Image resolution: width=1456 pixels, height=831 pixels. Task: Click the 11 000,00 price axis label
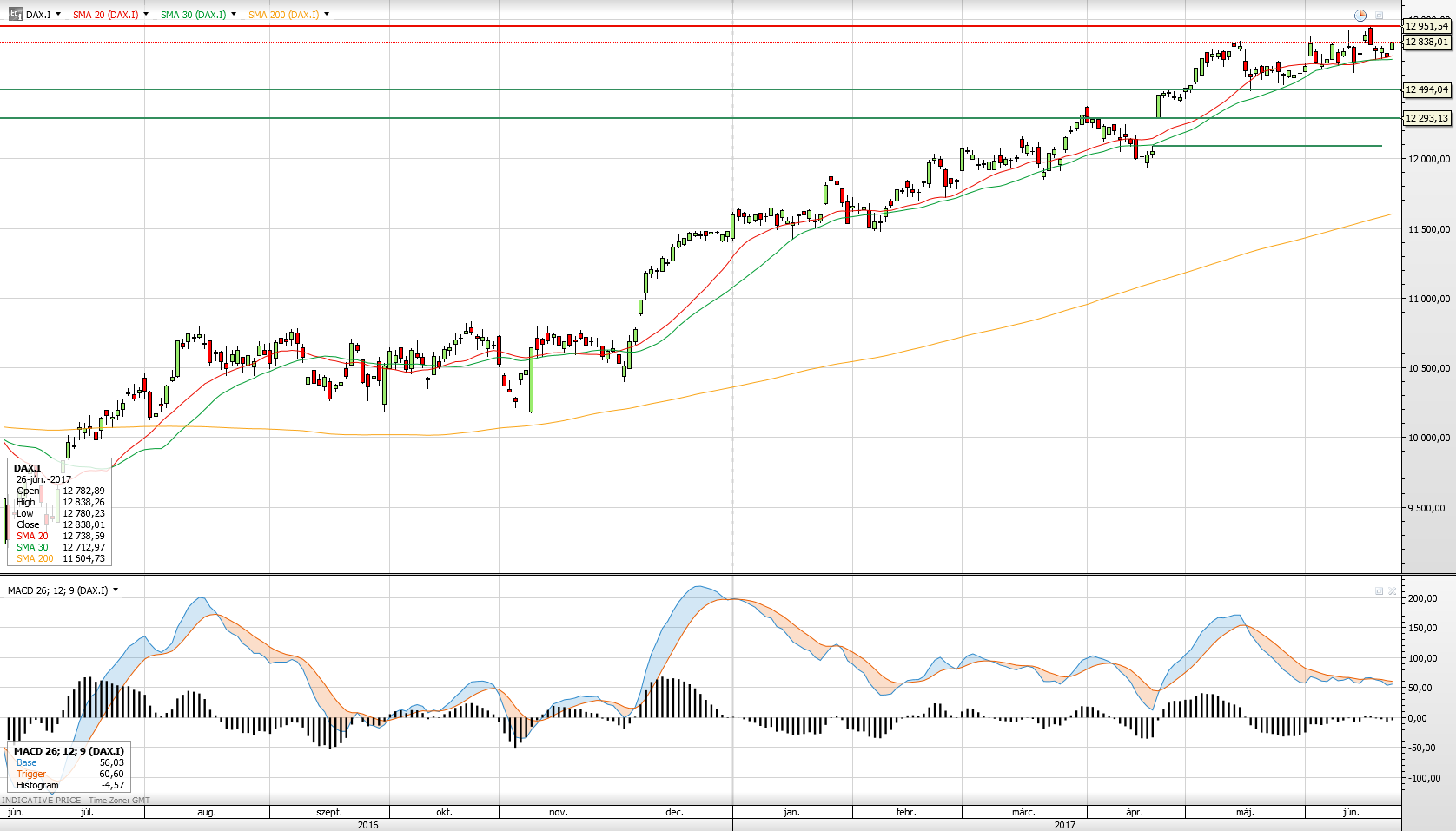[x=1429, y=299]
